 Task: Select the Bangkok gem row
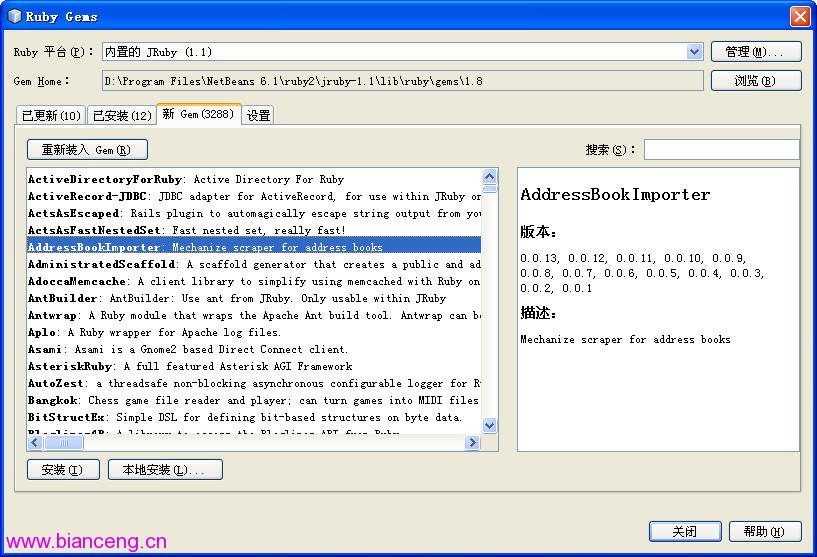pos(254,400)
